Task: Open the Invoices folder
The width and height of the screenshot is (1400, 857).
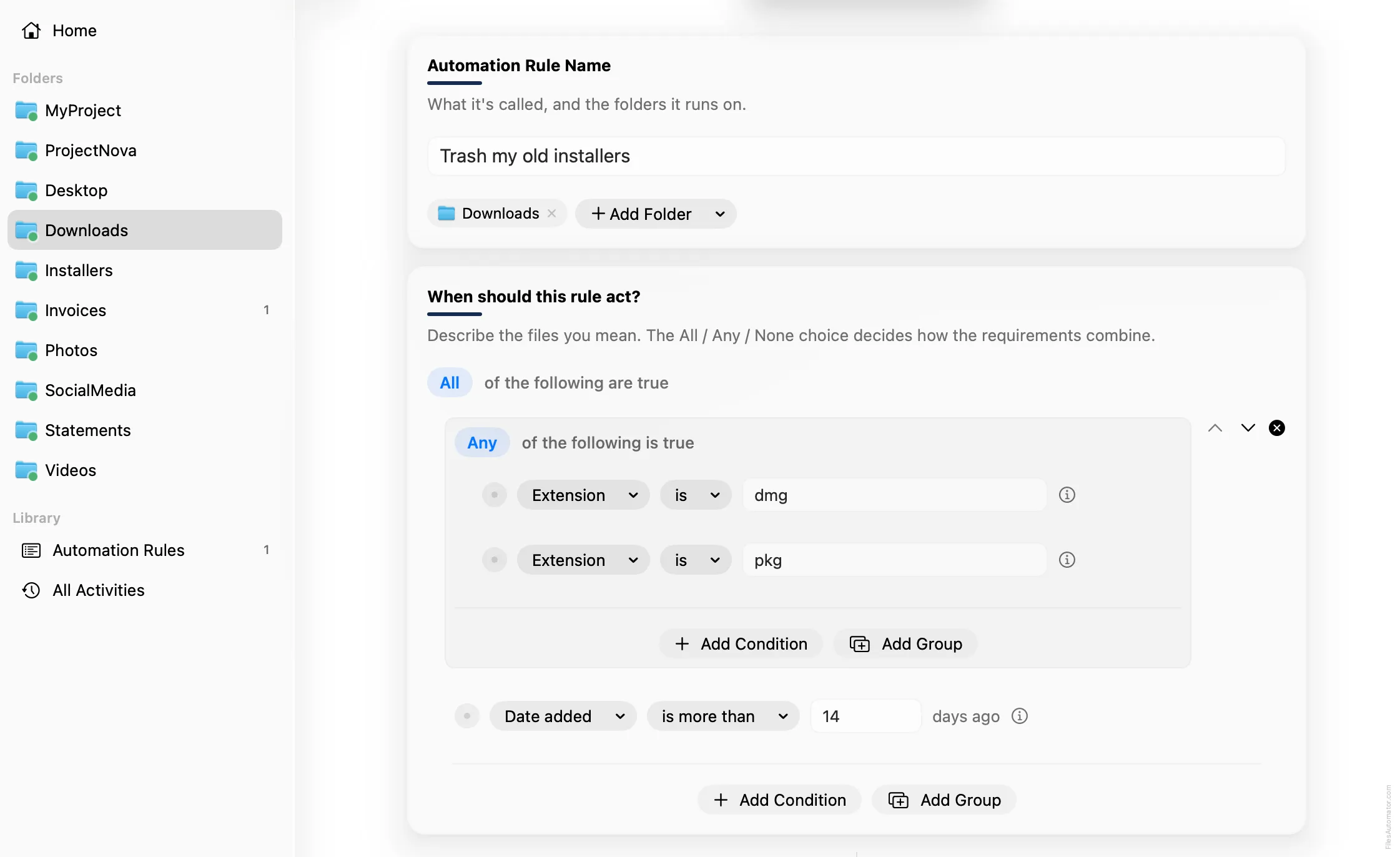Action: pyautogui.click(x=145, y=310)
